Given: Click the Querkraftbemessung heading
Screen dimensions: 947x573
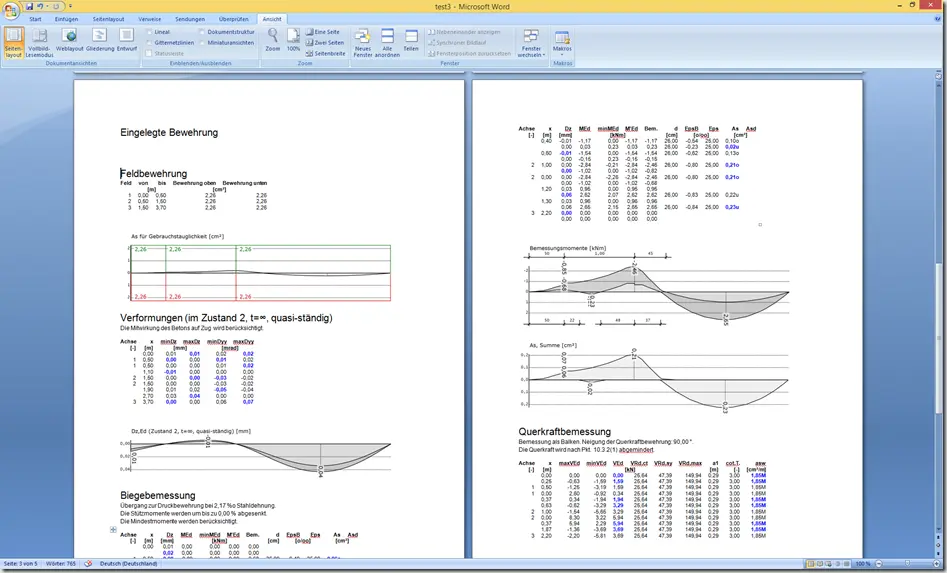Looking at the screenshot, I should point(565,431).
